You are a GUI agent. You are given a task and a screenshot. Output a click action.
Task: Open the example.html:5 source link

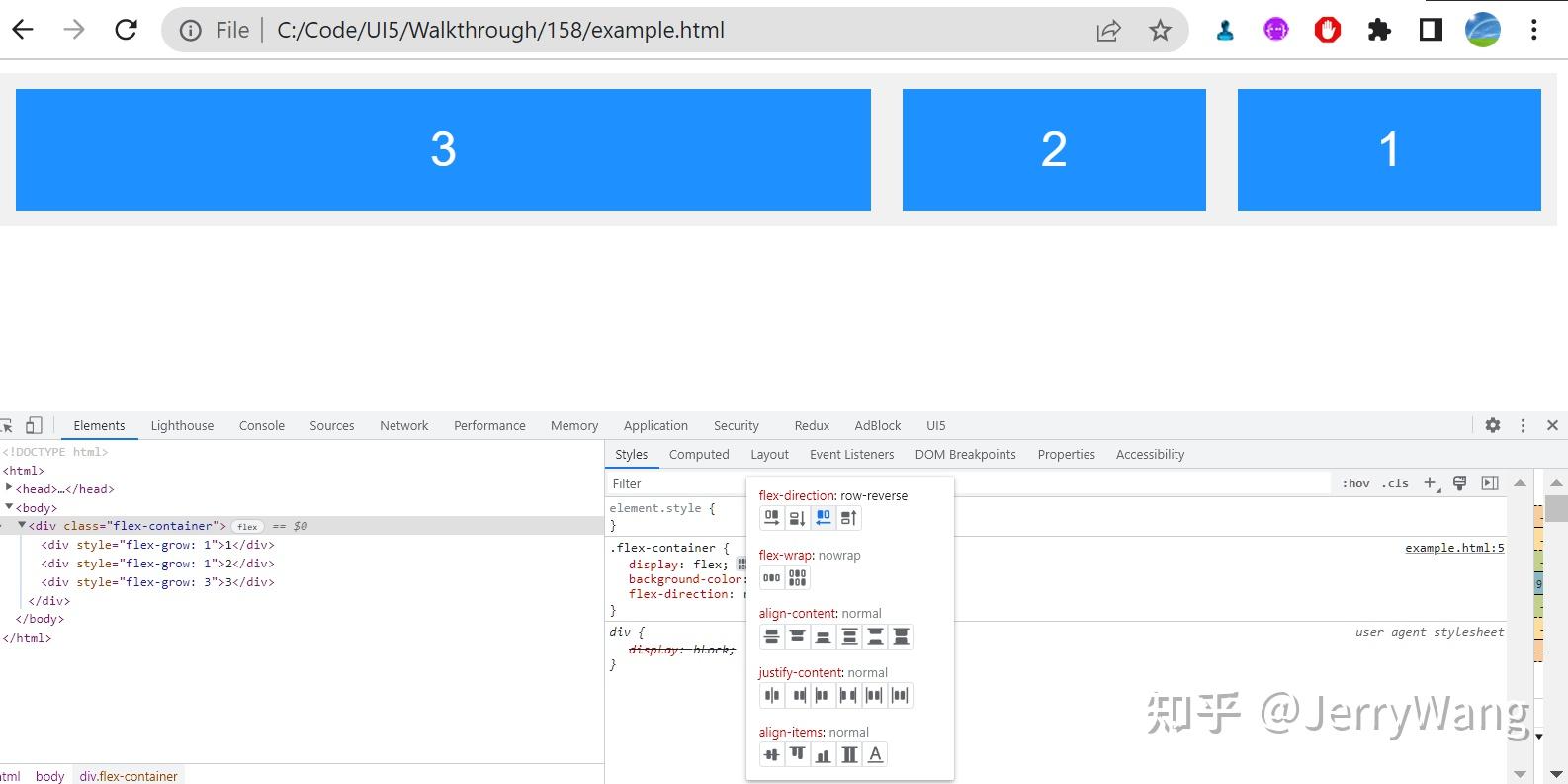click(x=1454, y=548)
